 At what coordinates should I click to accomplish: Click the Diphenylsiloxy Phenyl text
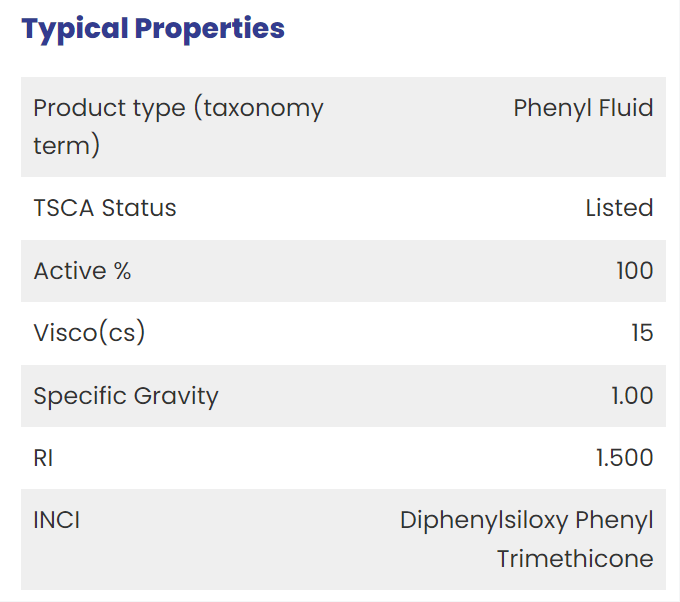[x=526, y=520]
